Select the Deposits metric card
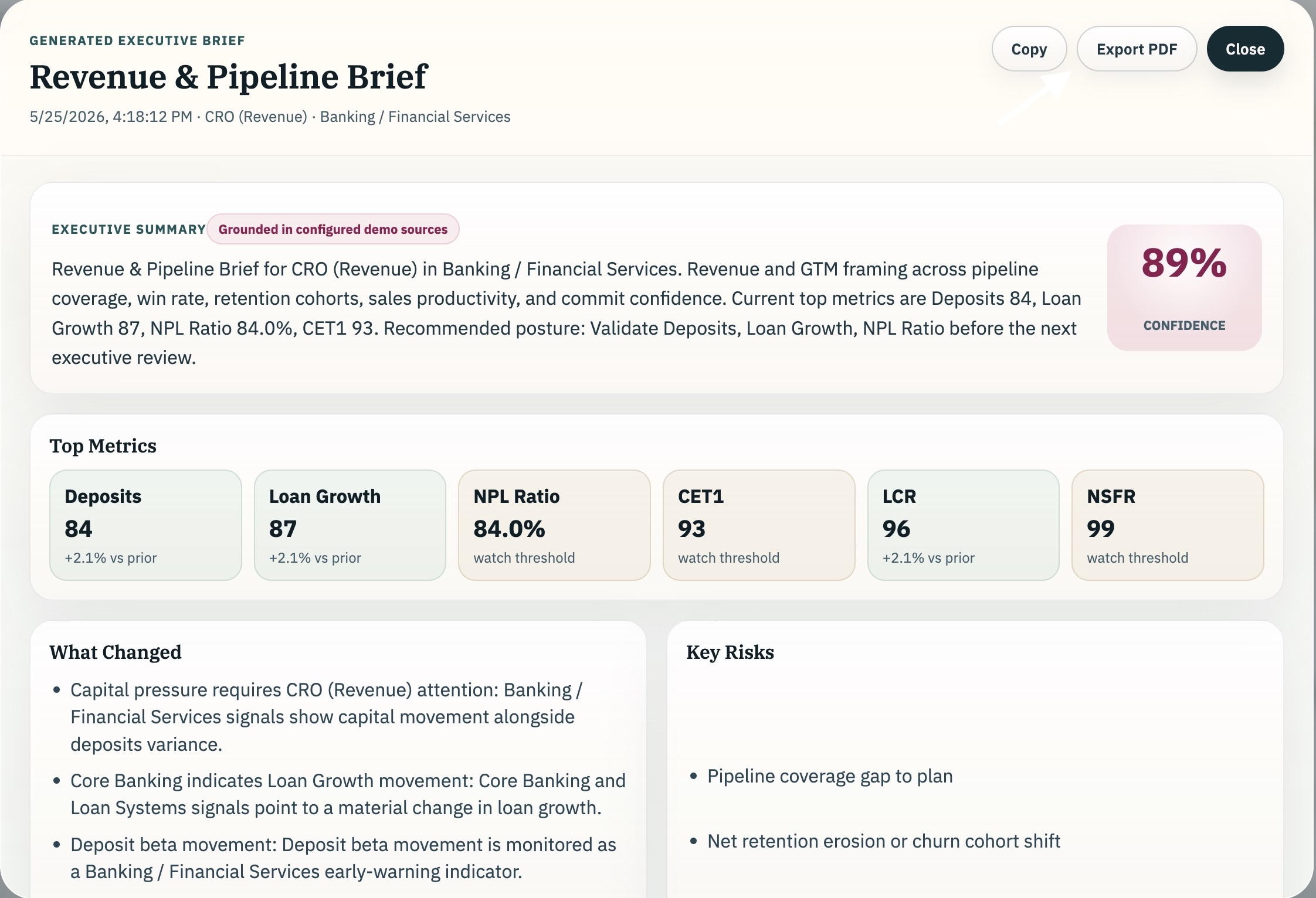Viewport: 1316px width, 898px height. (145, 525)
